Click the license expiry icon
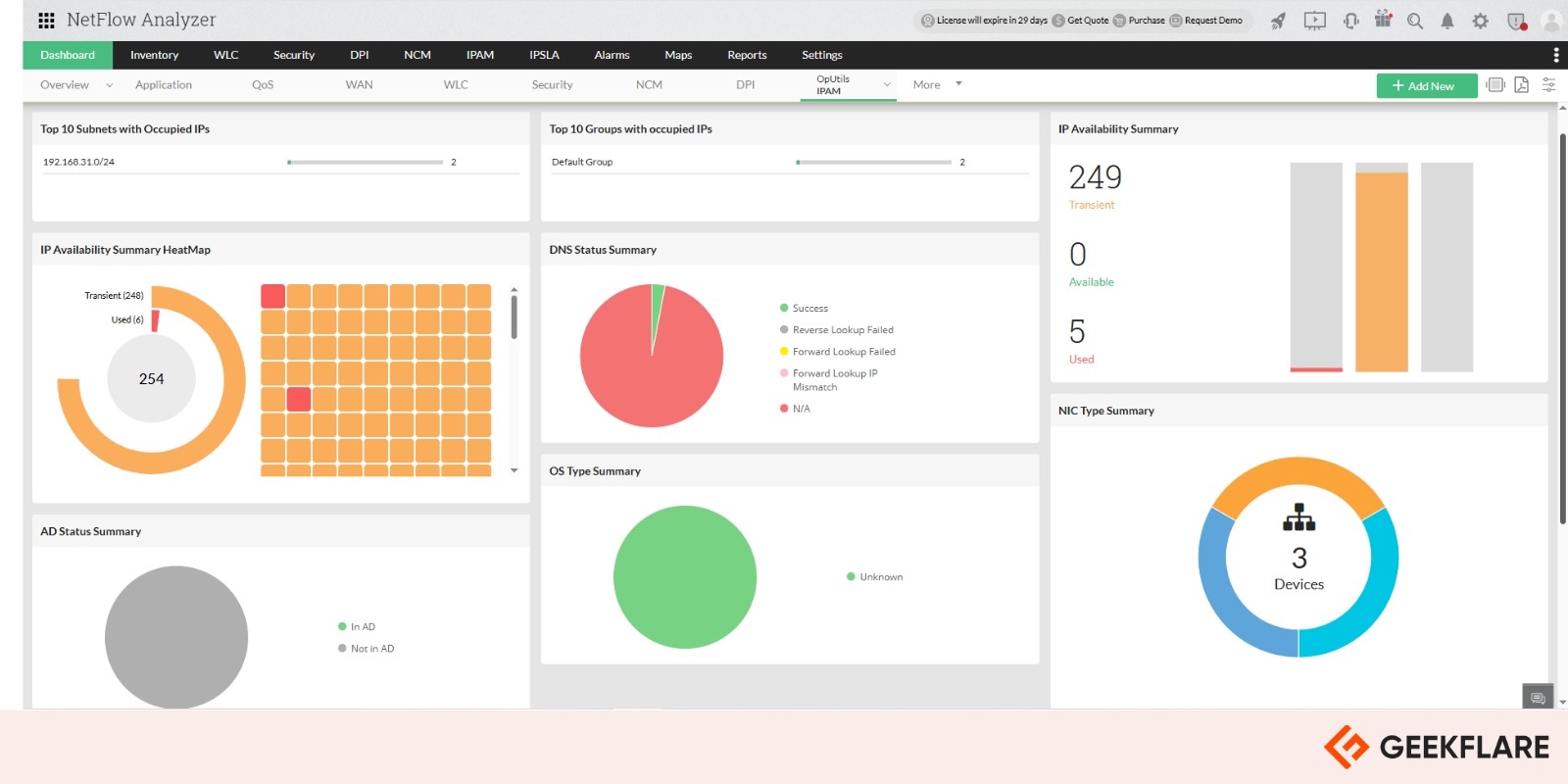The height and width of the screenshot is (784, 1568). pos(927,21)
